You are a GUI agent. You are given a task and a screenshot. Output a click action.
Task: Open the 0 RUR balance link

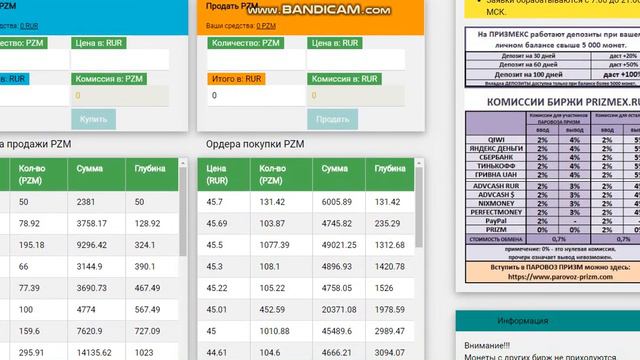point(29,26)
